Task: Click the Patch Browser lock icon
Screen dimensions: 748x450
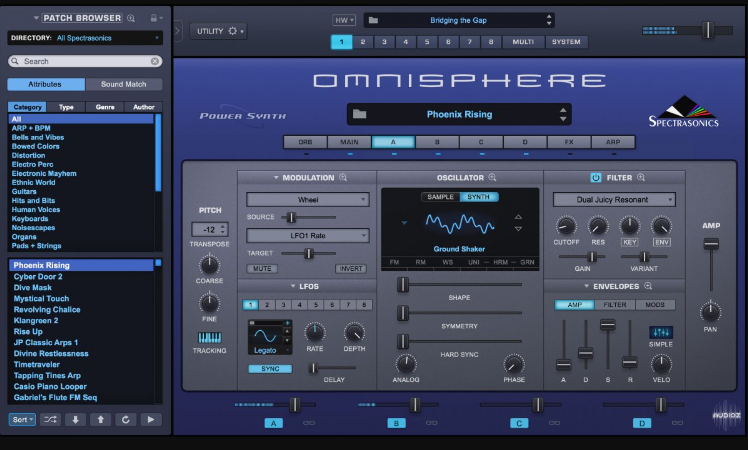Action: pyautogui.click(x=154, y=18)
